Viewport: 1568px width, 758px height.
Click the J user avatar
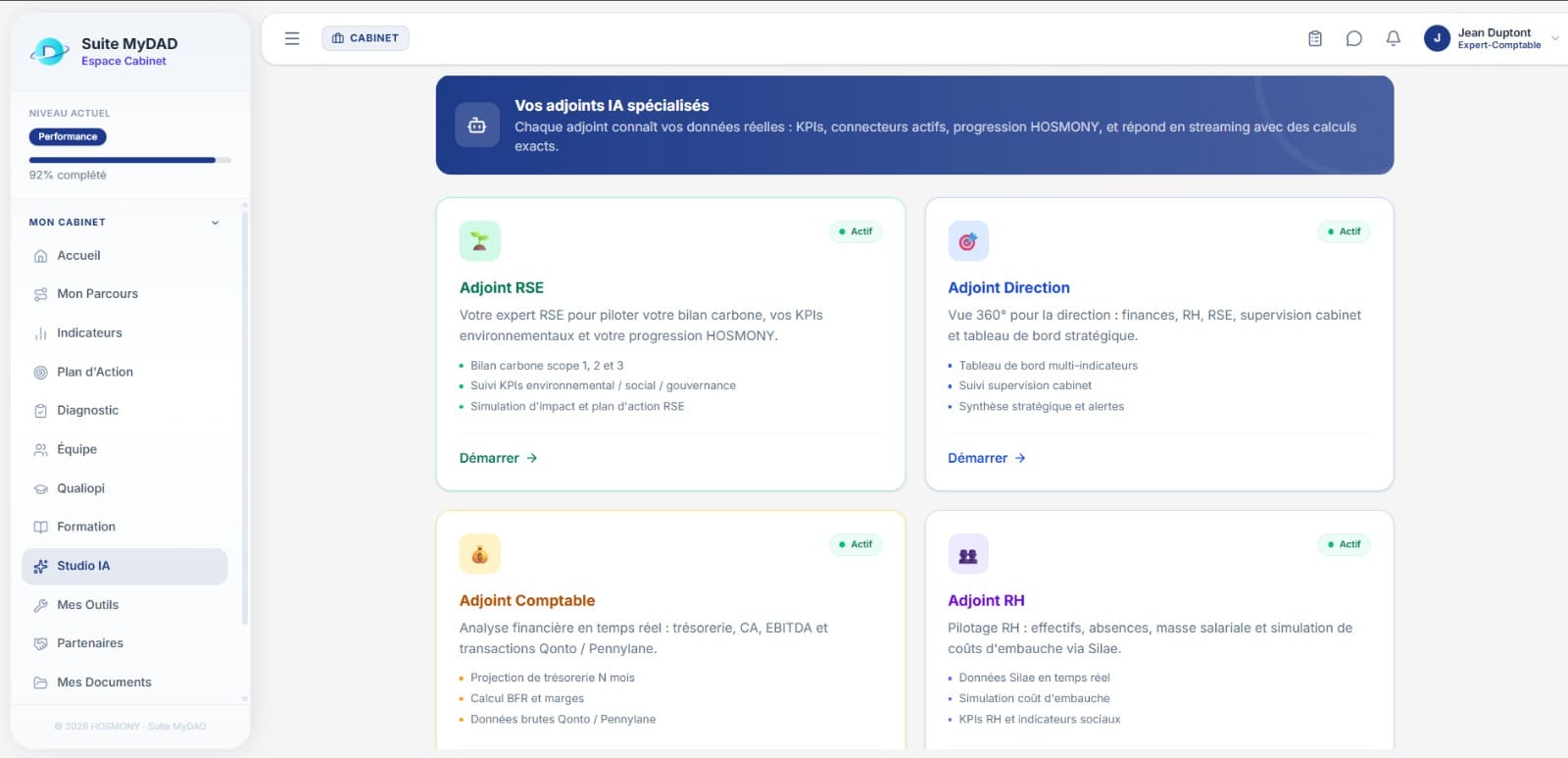point(1437,38)
